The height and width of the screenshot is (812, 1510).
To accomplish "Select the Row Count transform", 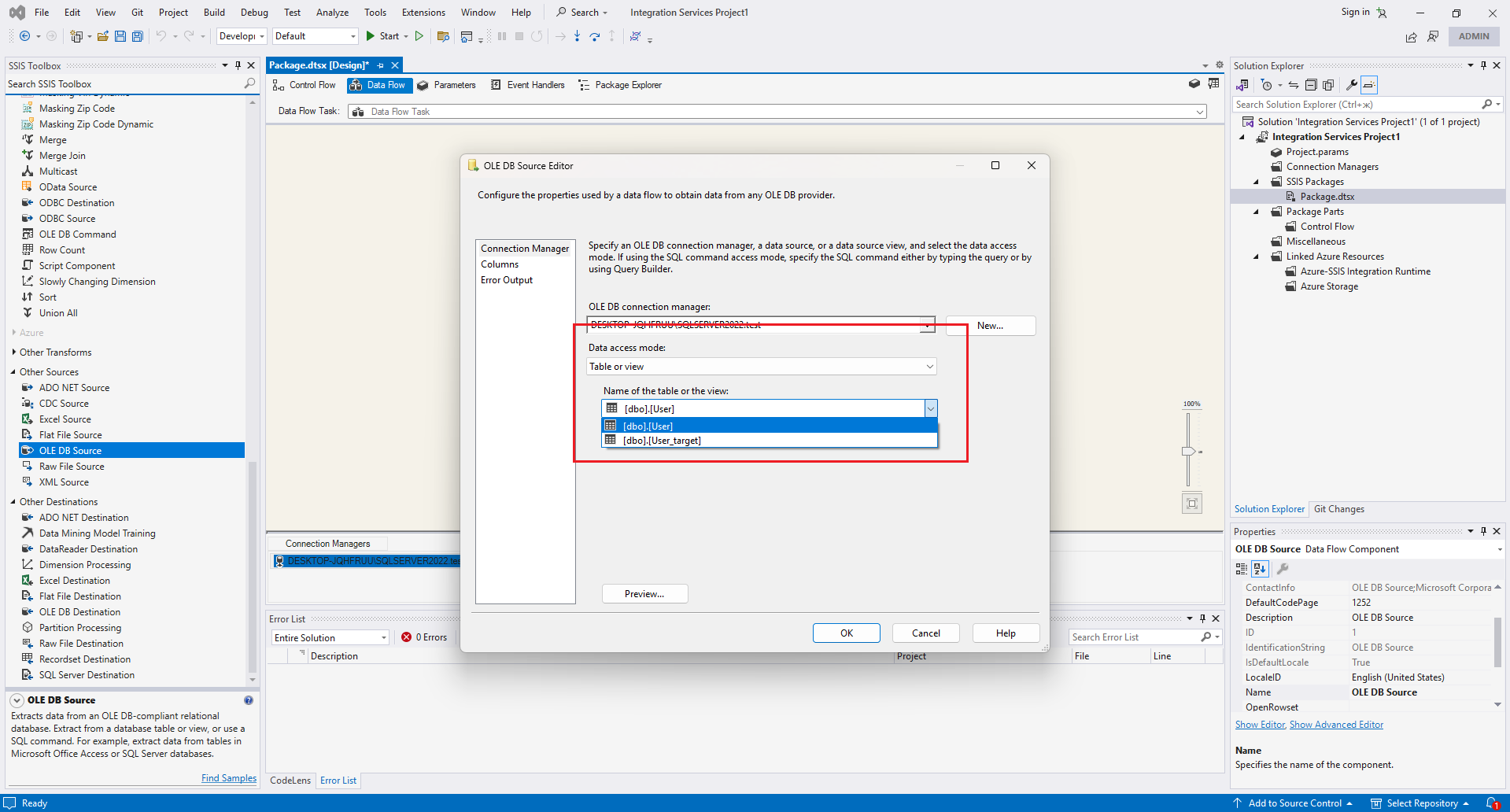I will pos(62,250).
